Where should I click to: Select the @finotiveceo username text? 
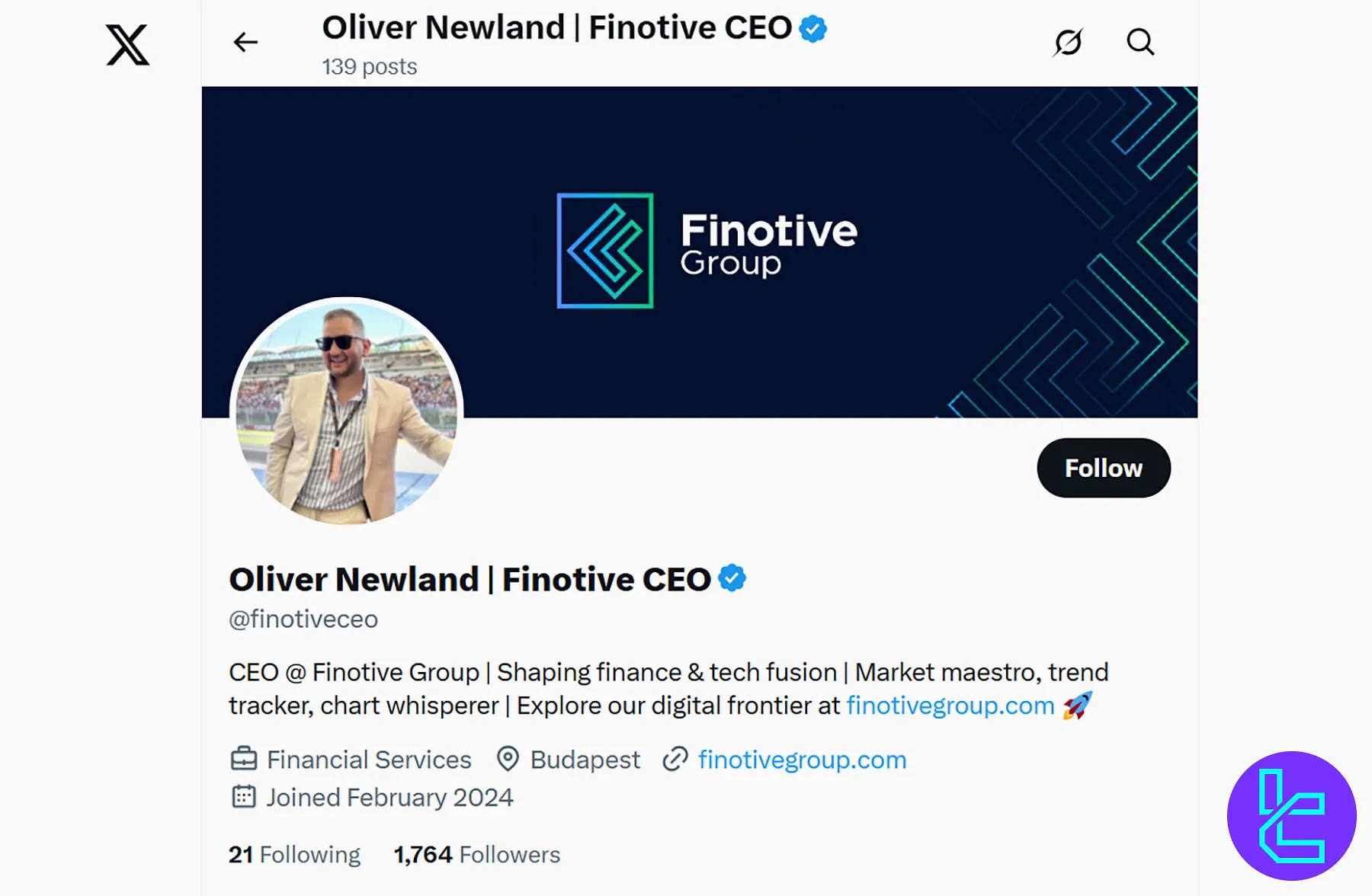[303, 619]
